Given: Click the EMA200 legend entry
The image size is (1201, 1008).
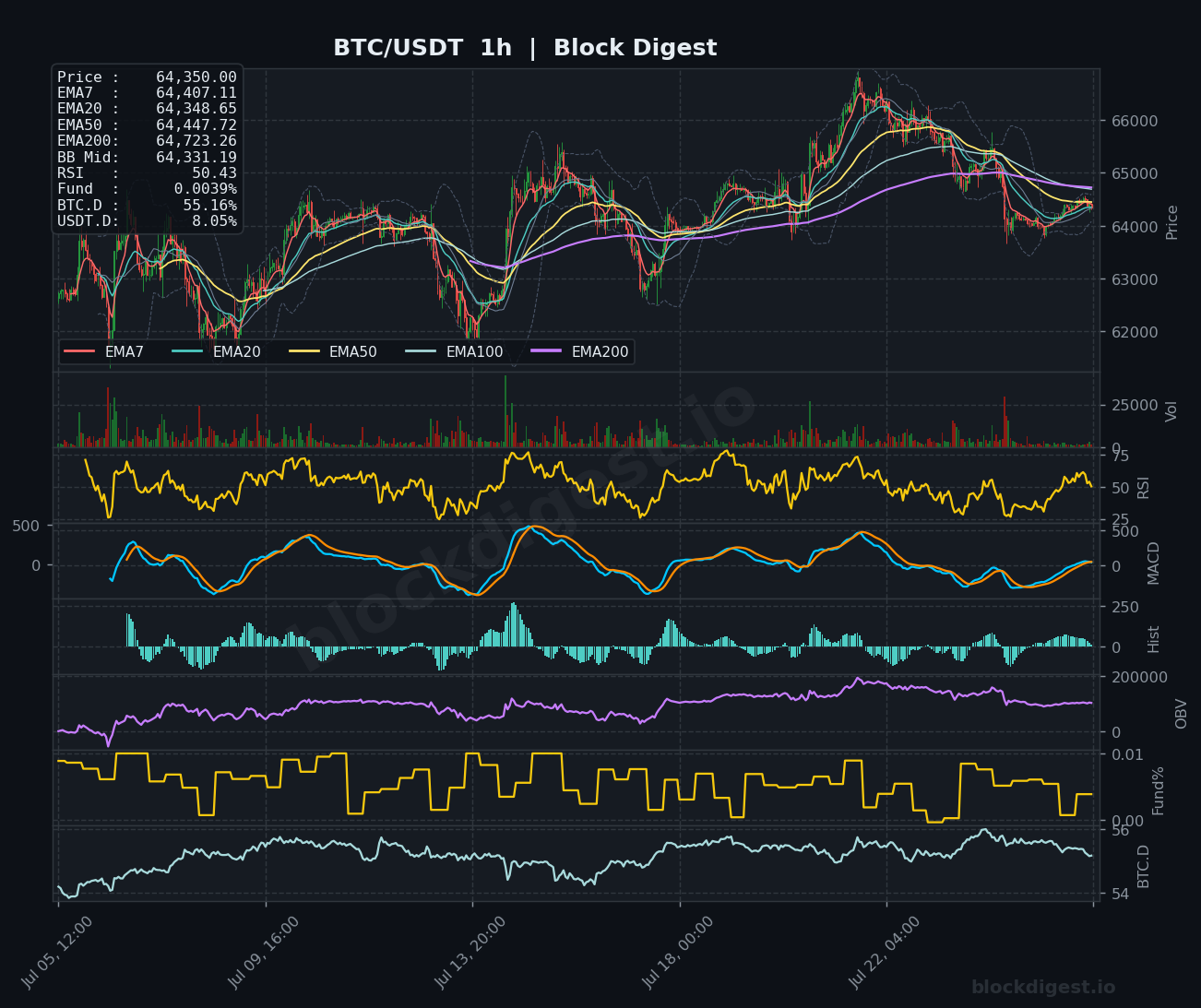Looking at the screenshot, I should (x=580, y=352).
